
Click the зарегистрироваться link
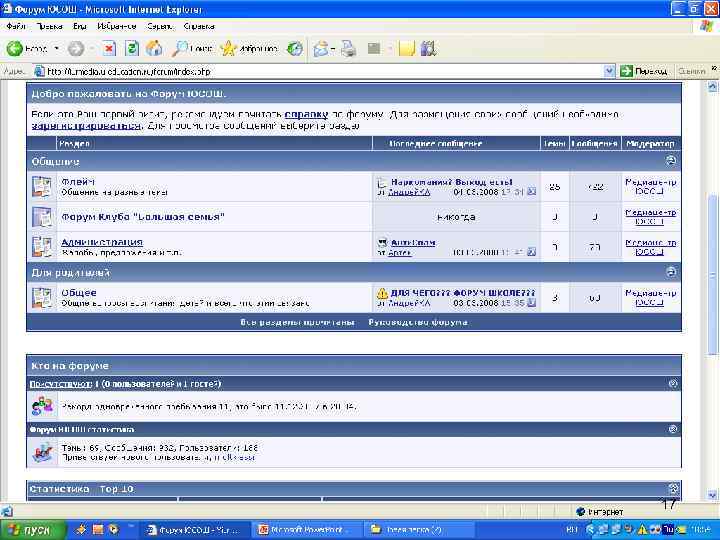(x=86, y=125)
